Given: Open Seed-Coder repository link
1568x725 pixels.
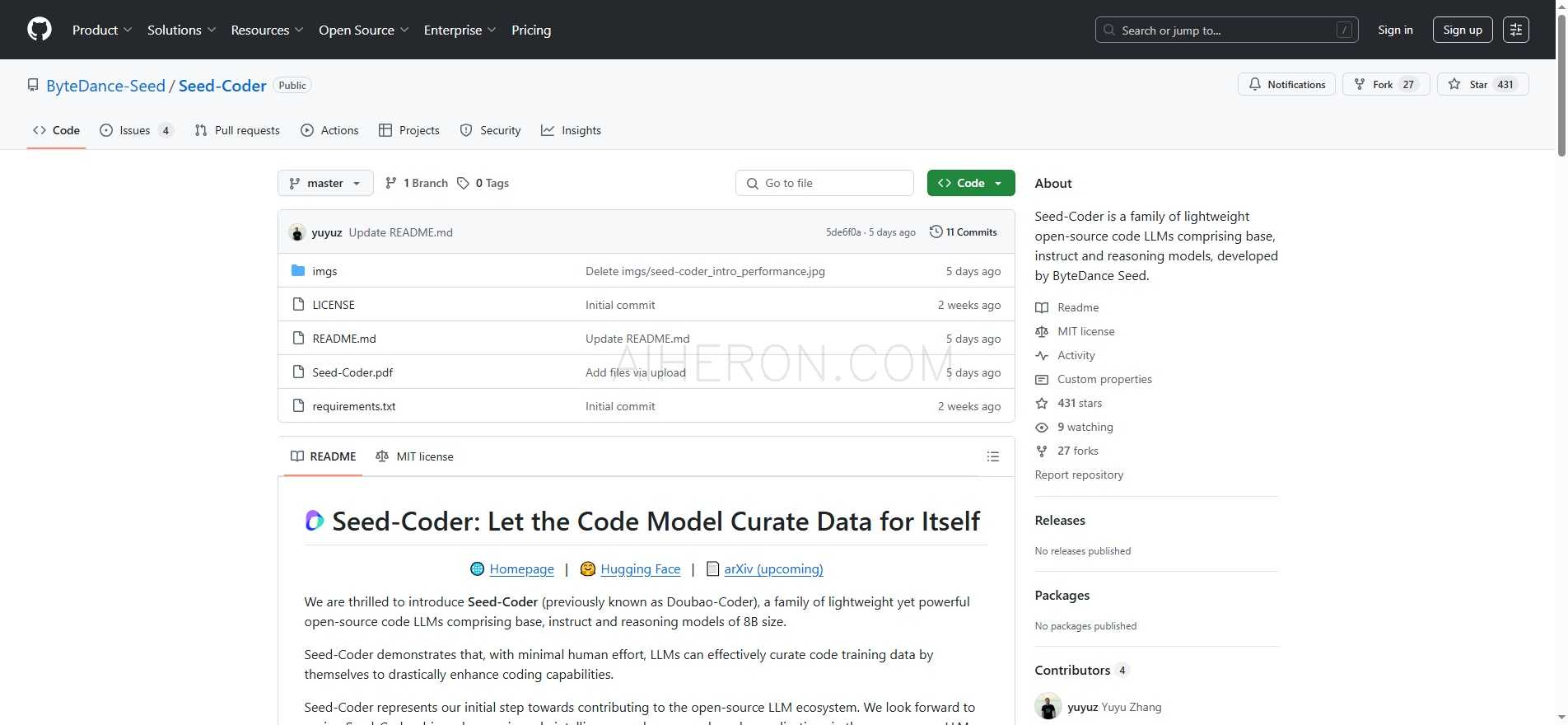Looking at the screenshot, I should pyautogui.click(x=222, y=86).
